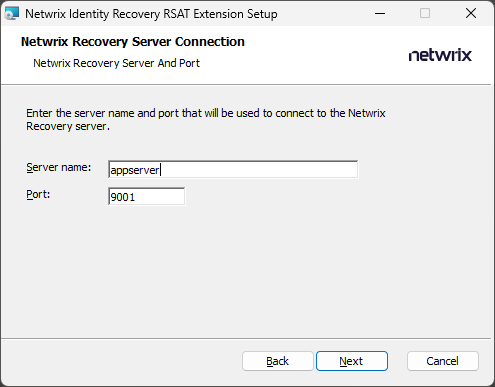This screenshot has height=387, width=495.
Task: Click the 'Netwrix Recovery Server Connection' heading
Action: (x=133, y=42)
